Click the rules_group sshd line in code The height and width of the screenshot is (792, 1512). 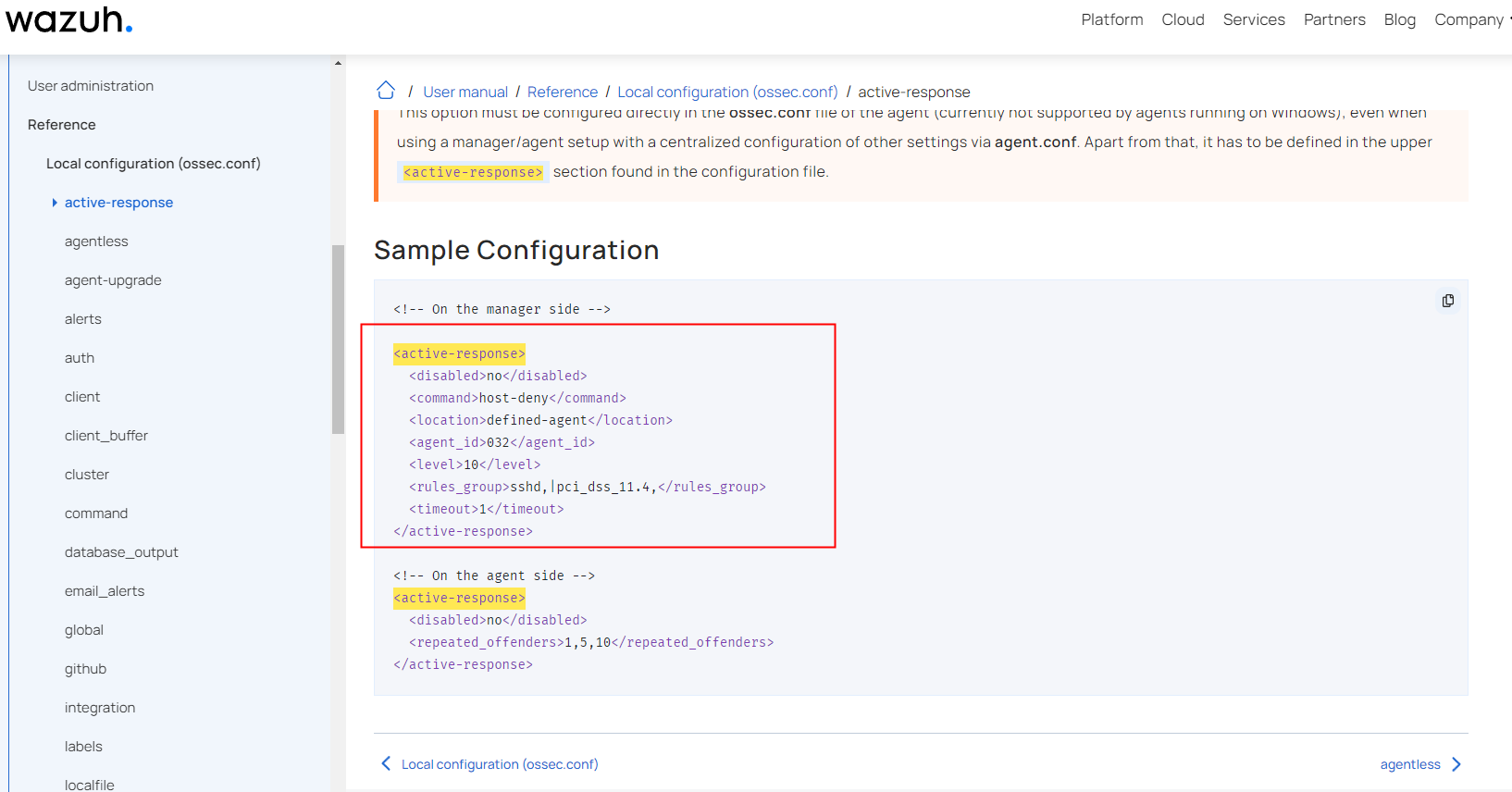588,487
